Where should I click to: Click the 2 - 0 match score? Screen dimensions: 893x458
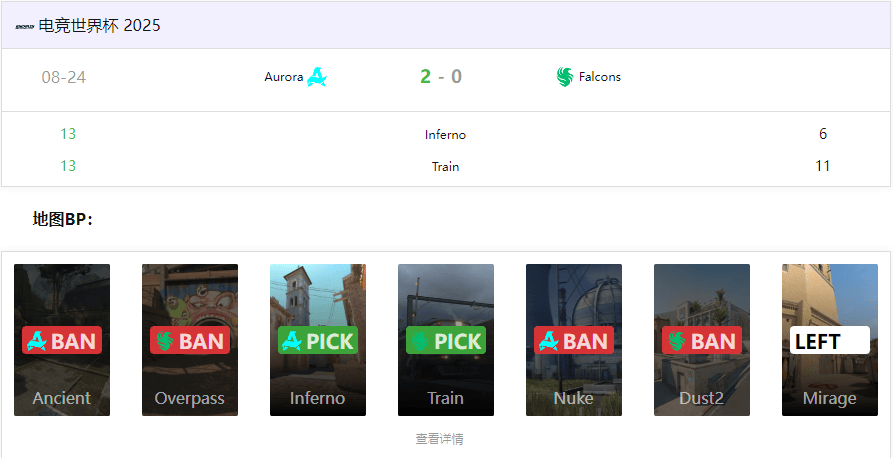[x=441, y=76]
